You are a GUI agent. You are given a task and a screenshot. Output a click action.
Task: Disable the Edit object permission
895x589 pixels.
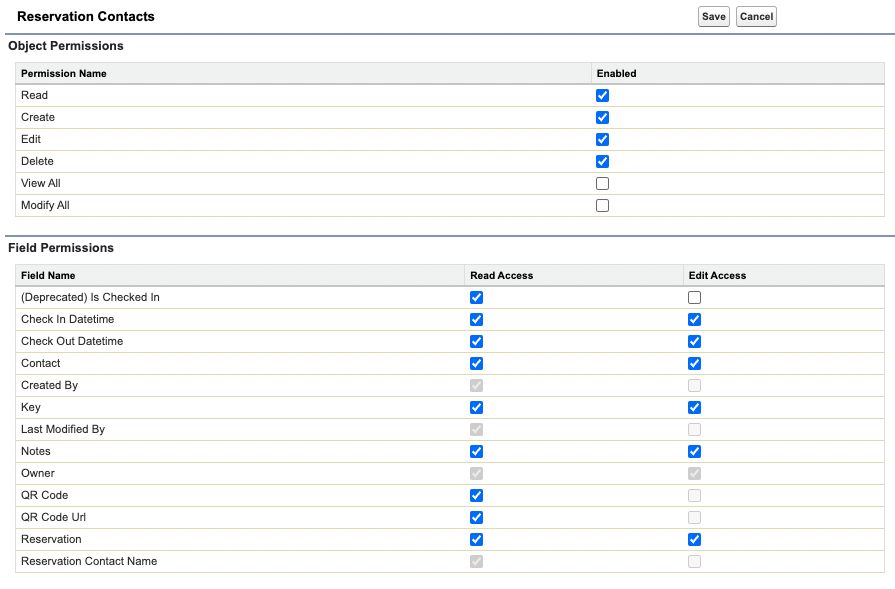[x=602, y=140]
